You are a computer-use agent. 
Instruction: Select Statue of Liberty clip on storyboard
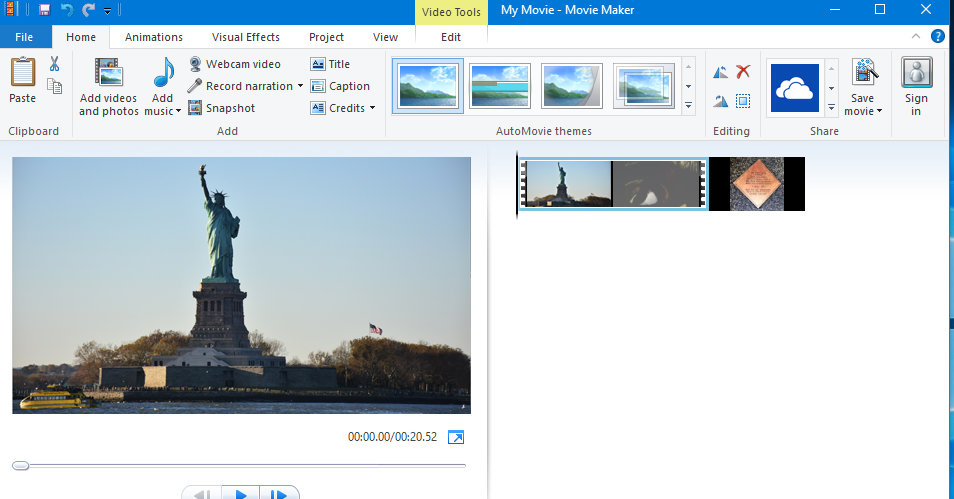click(x=566, y=184)
